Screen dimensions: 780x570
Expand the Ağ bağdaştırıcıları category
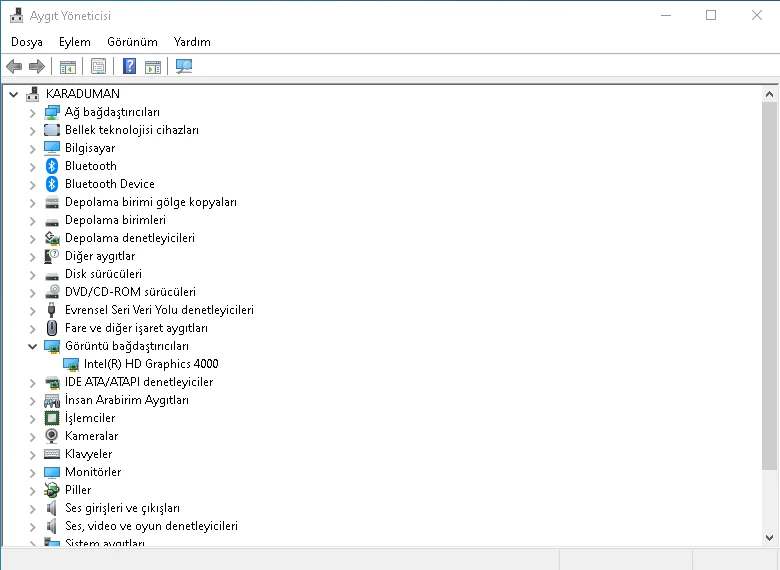click(x=32, y=113)
